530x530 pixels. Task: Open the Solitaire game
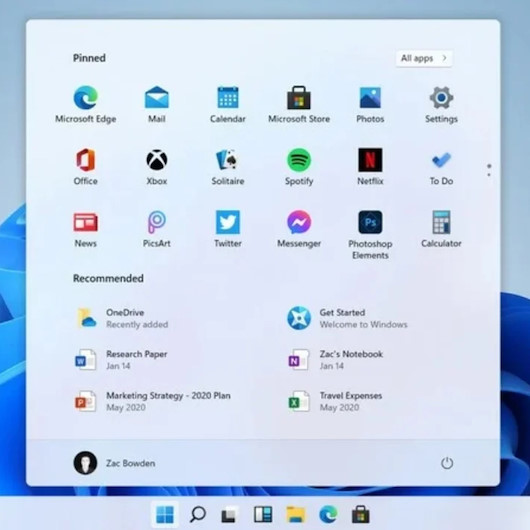(x=228, y=167)
